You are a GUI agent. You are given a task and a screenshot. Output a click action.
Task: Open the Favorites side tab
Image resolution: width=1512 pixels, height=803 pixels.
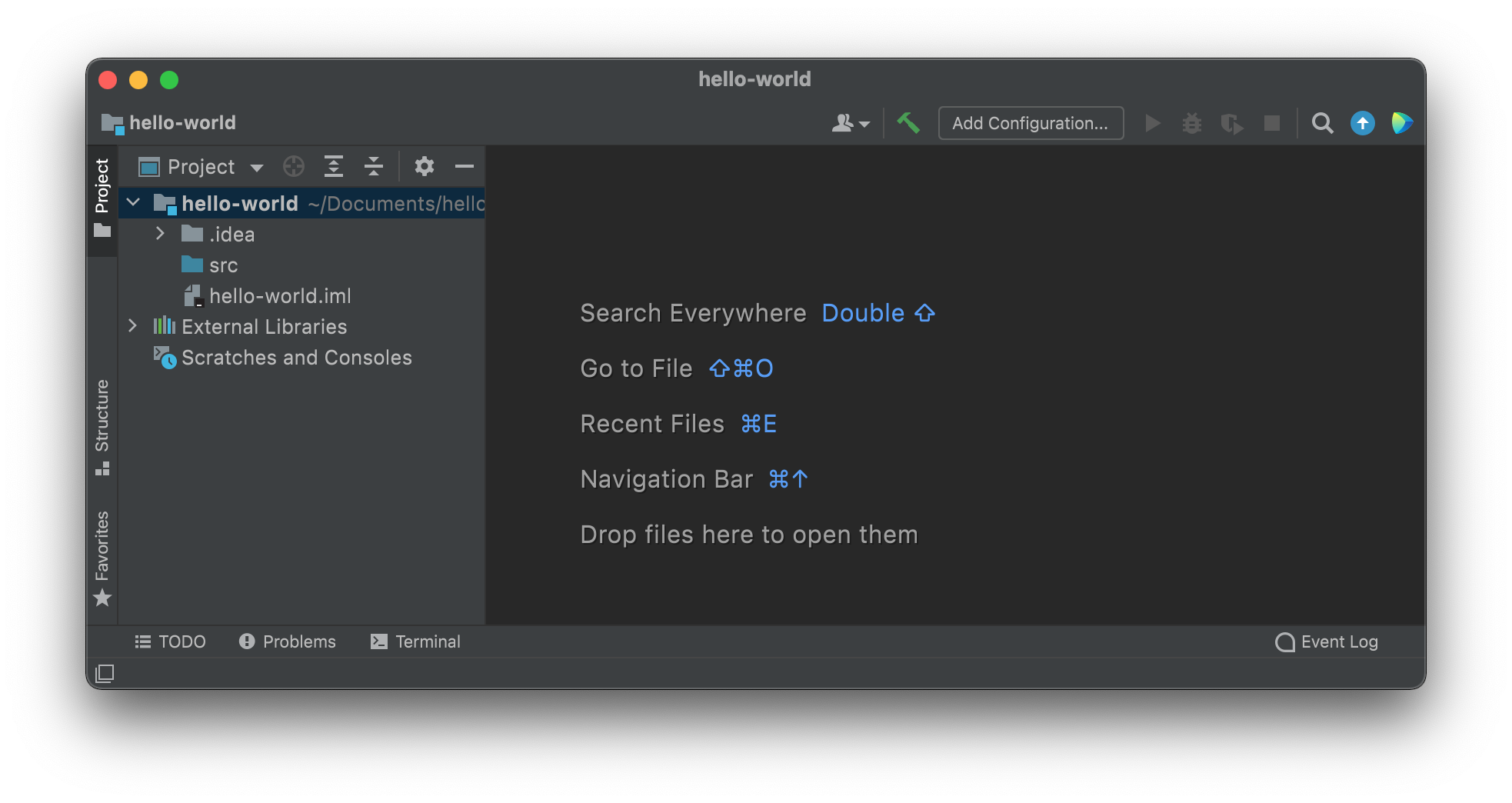[102, 559]
